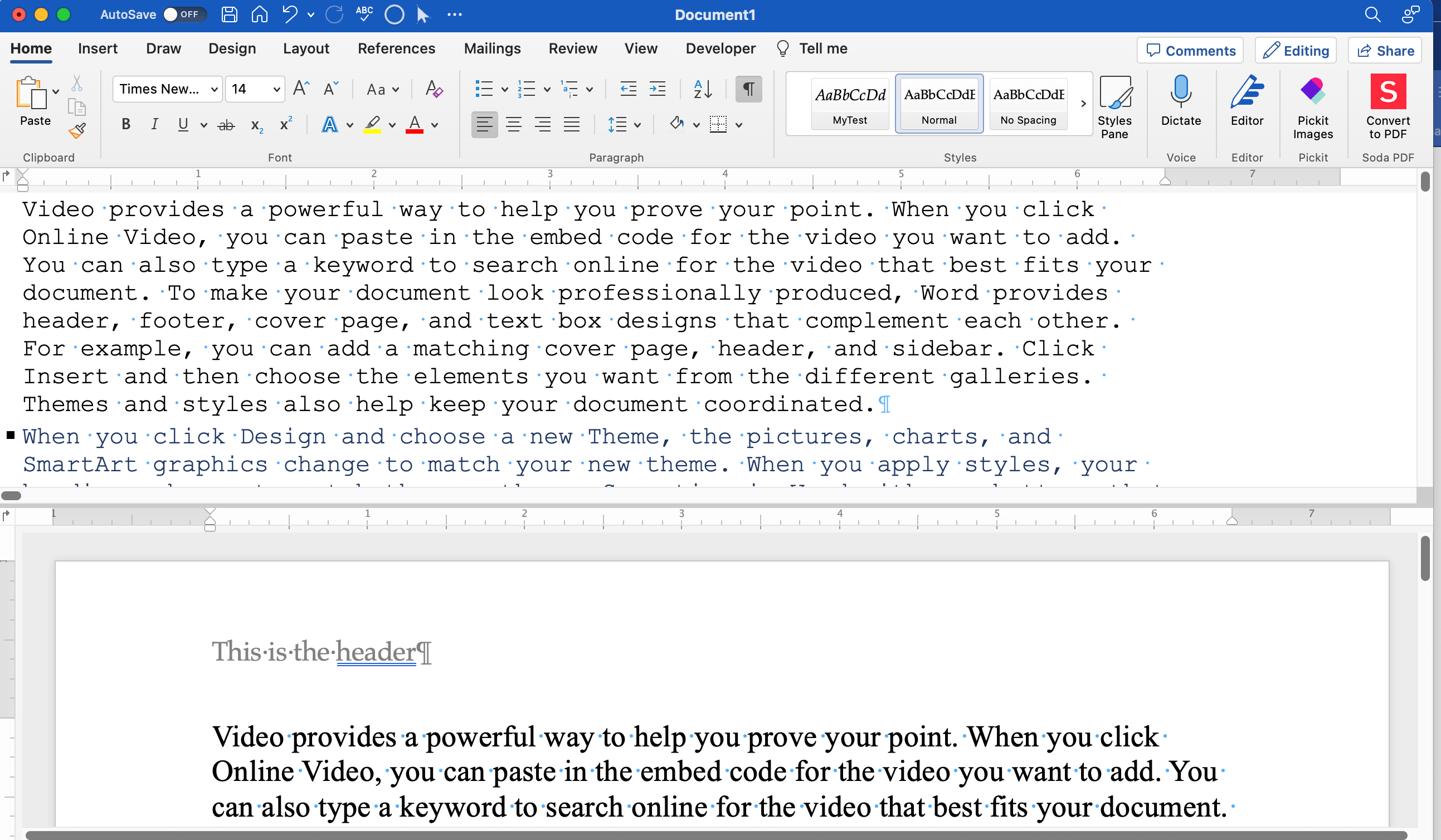This screenshot has height=840, width=1441.
Task: Toggle Show/Hide paragraph marks button
Action: [x=748, y=89]
